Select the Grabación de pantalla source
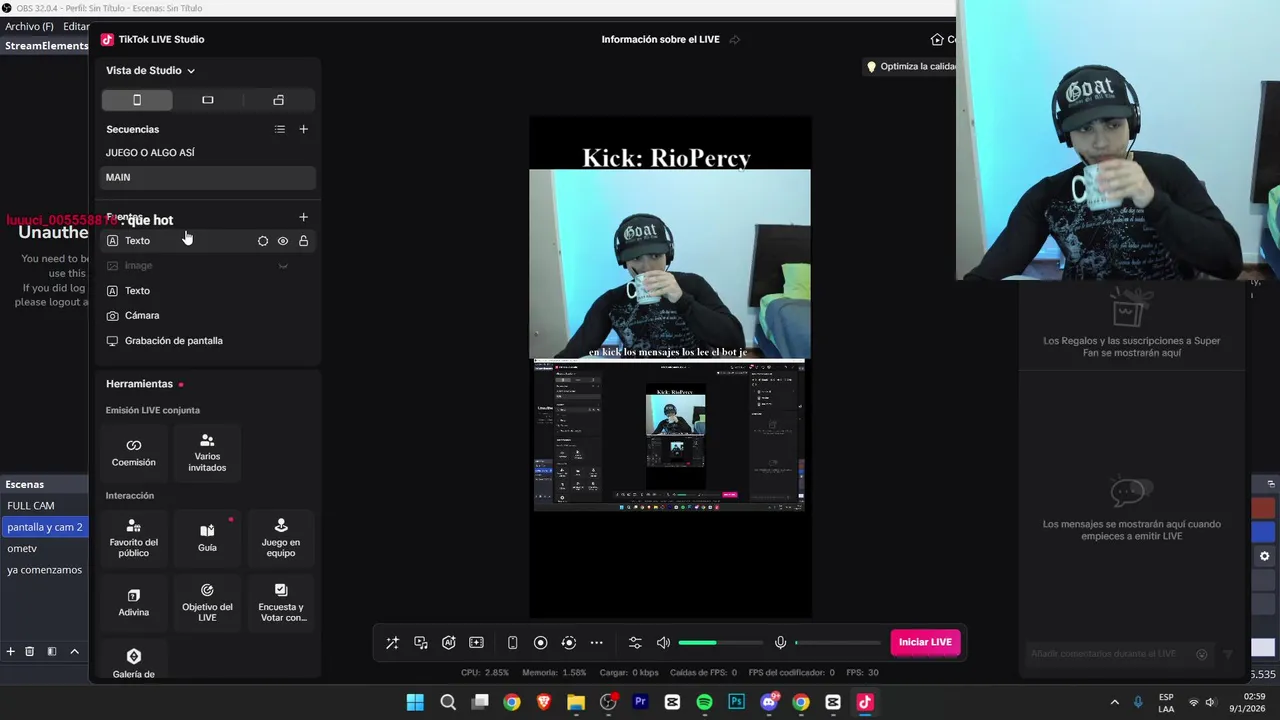 click(208, 340)
